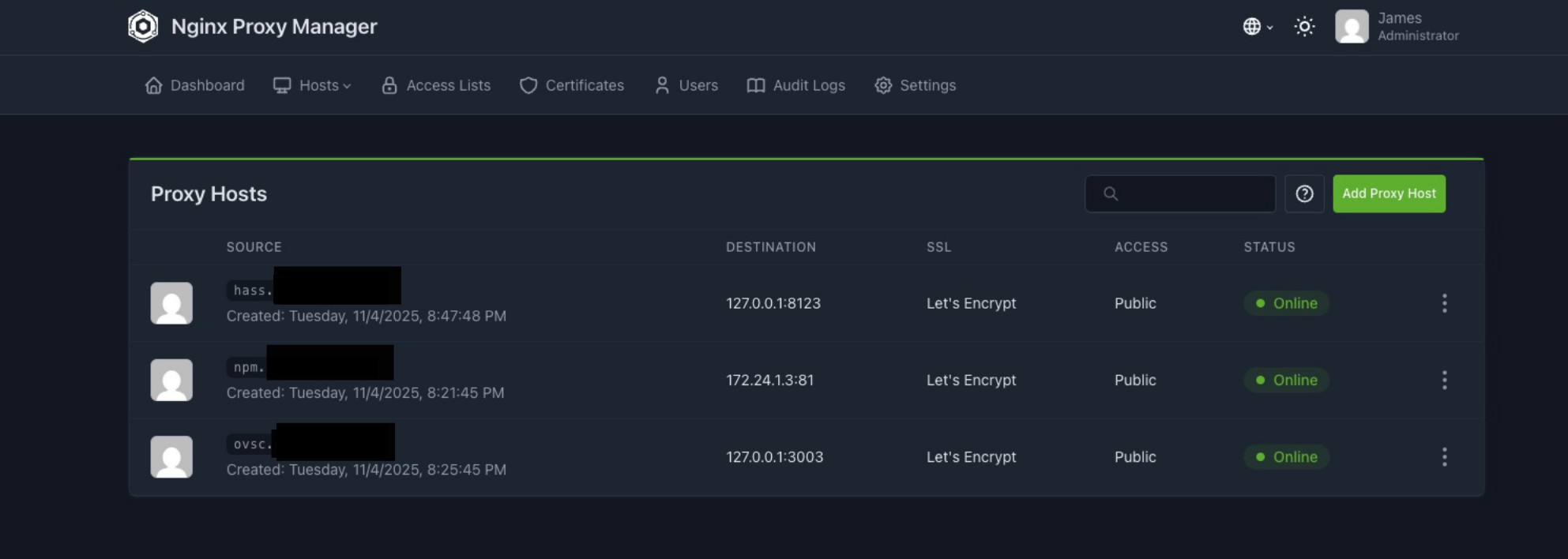Toggle light theme with the sun icon
Viewport: 1568px width, 559px height.
pos(1304,27)
